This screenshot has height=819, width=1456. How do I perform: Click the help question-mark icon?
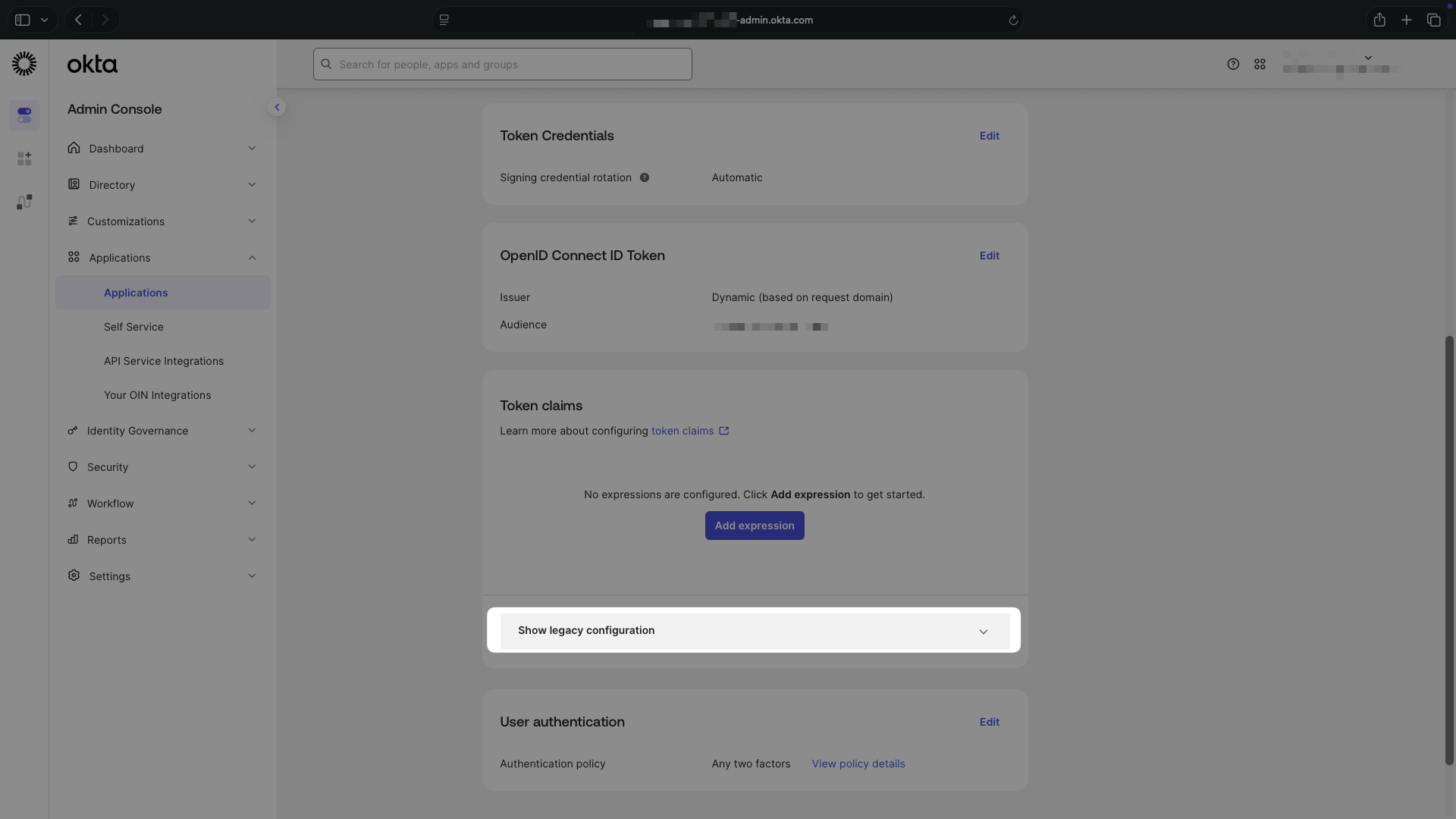click(x=1233, y=64)
